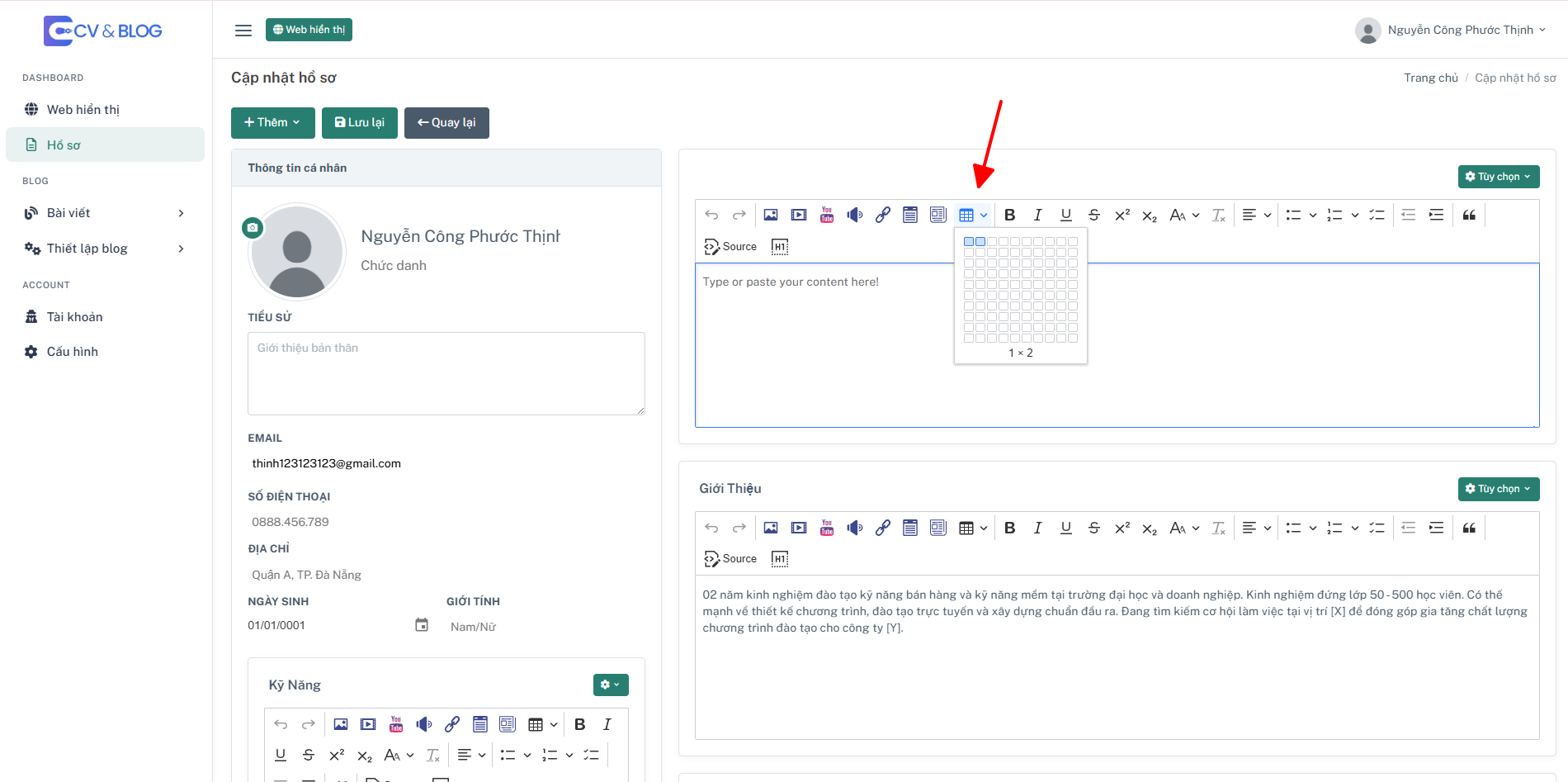Apply superscript in top editor
The width and height of the screenshot is (1568, 782).
point(1122,215)
